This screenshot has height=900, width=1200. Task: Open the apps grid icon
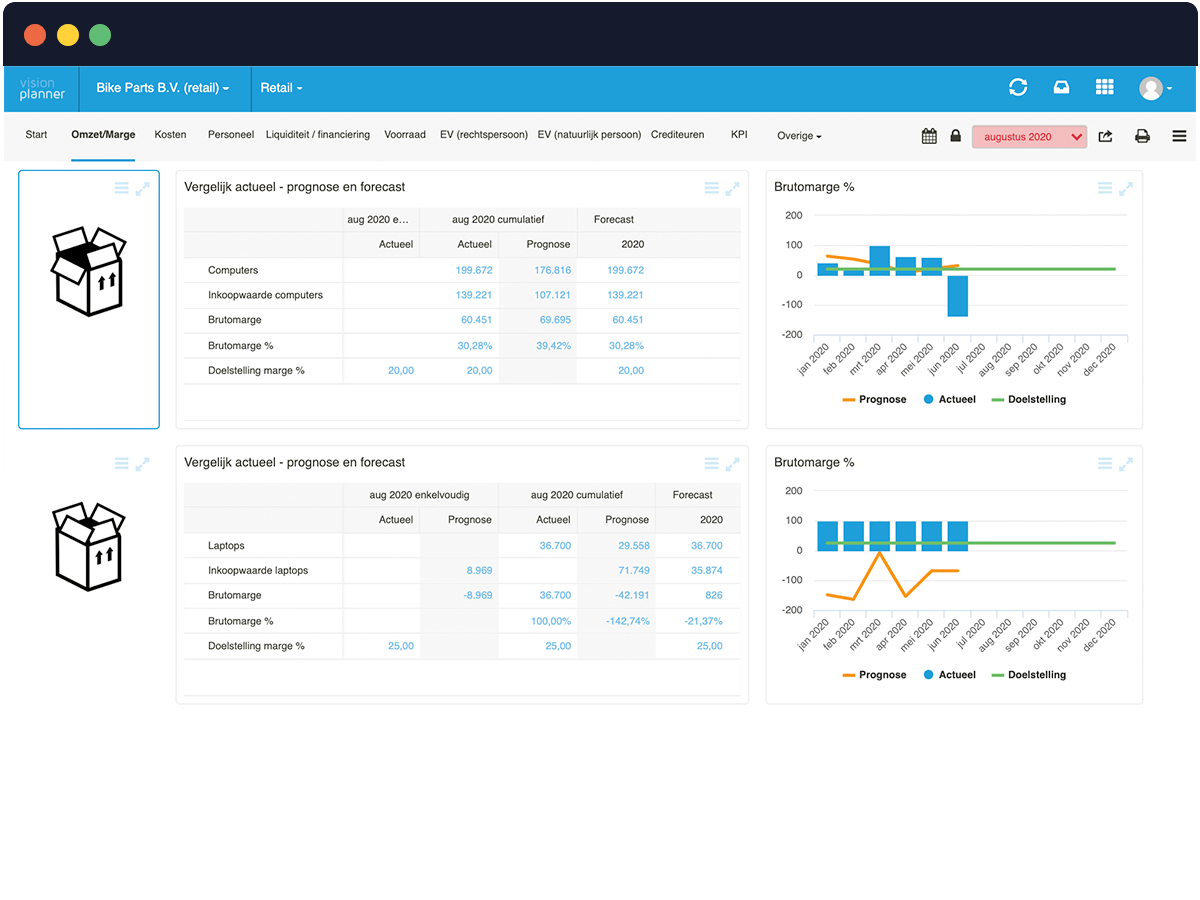1104,88
